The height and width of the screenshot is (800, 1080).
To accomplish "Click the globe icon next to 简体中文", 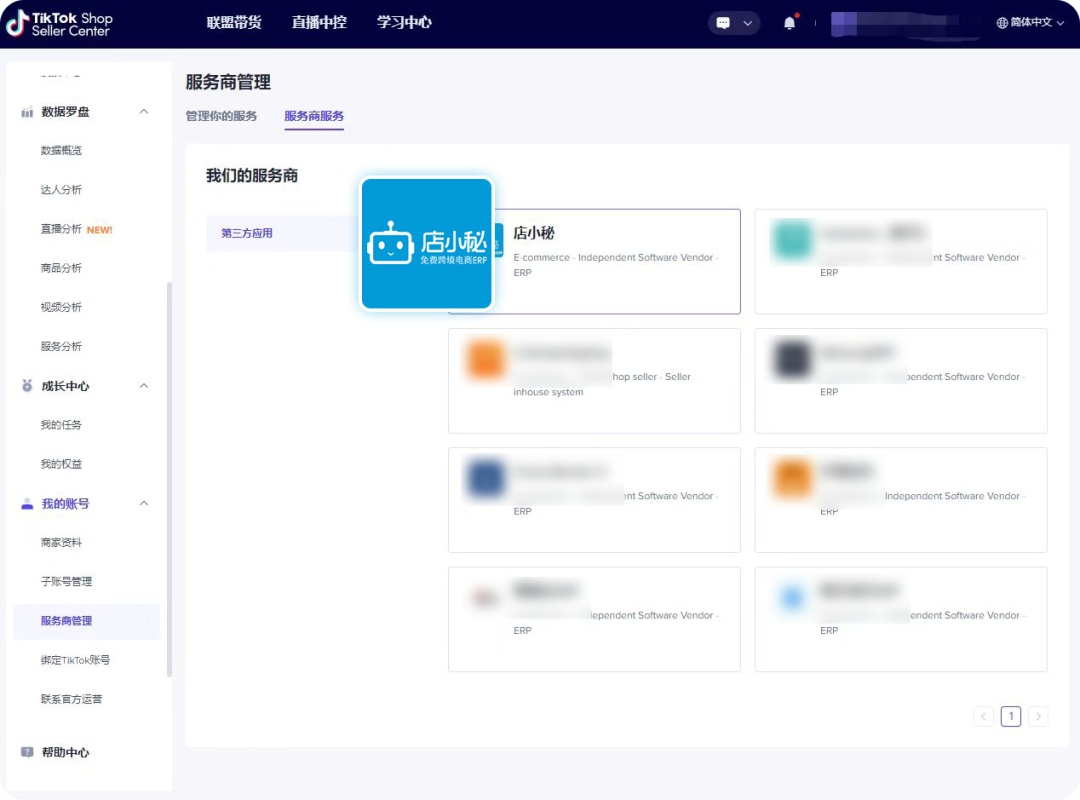I will pos(1001,22).
